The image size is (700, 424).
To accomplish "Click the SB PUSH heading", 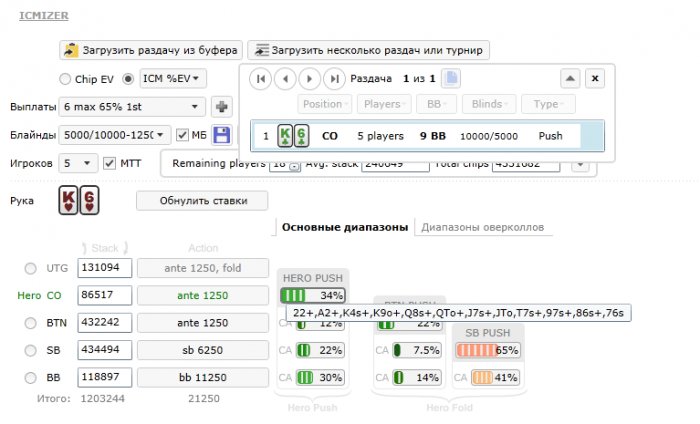I will [488, 333].
